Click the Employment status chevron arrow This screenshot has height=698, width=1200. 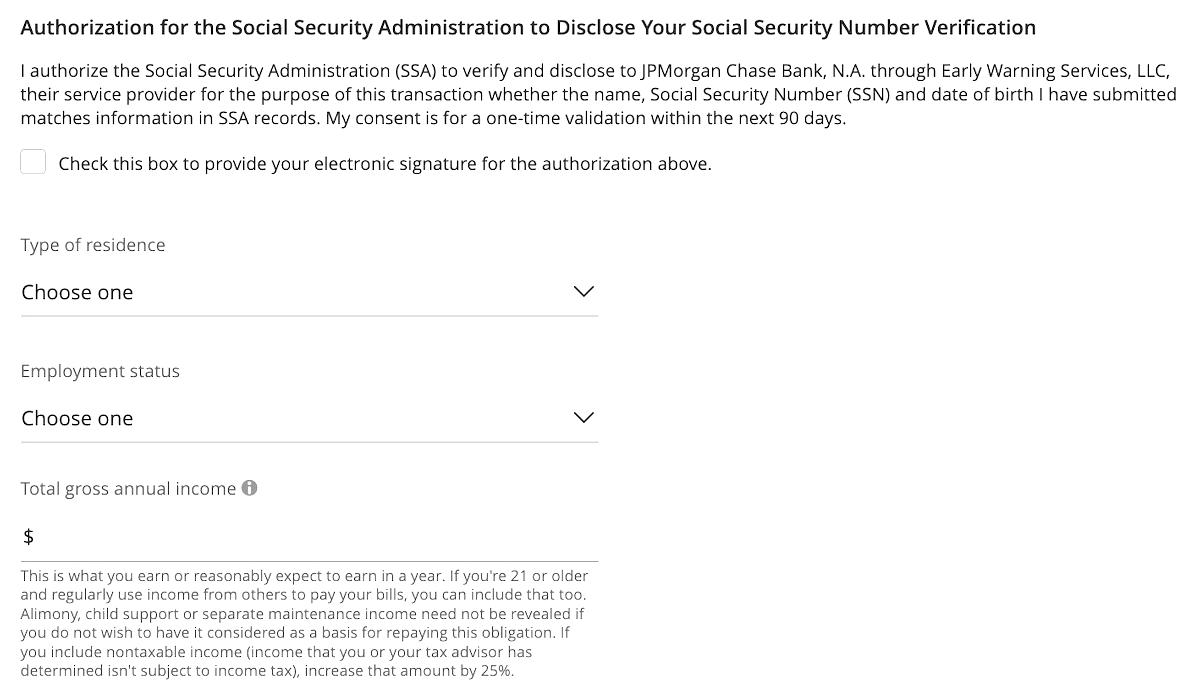click(583, 417)
